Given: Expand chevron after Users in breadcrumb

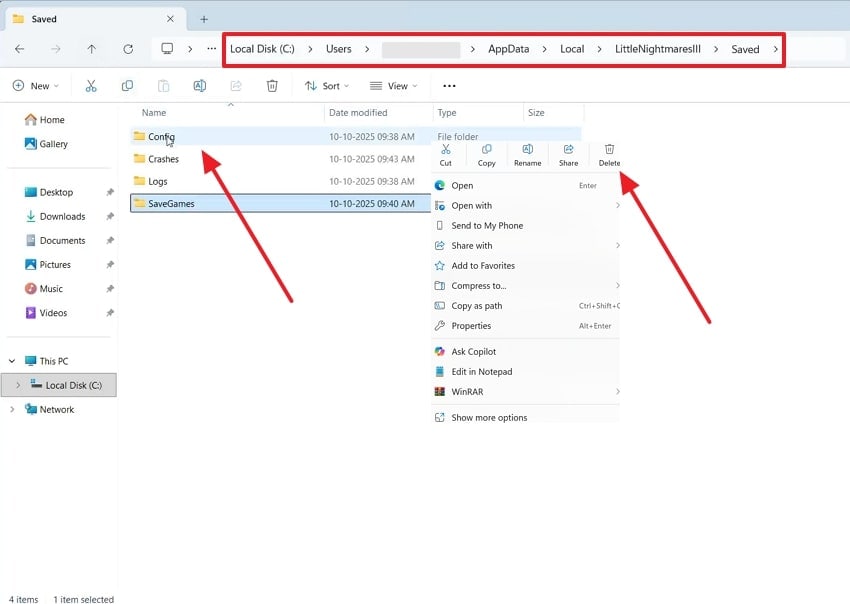Looking at the screenshot, I should [367, 49].
